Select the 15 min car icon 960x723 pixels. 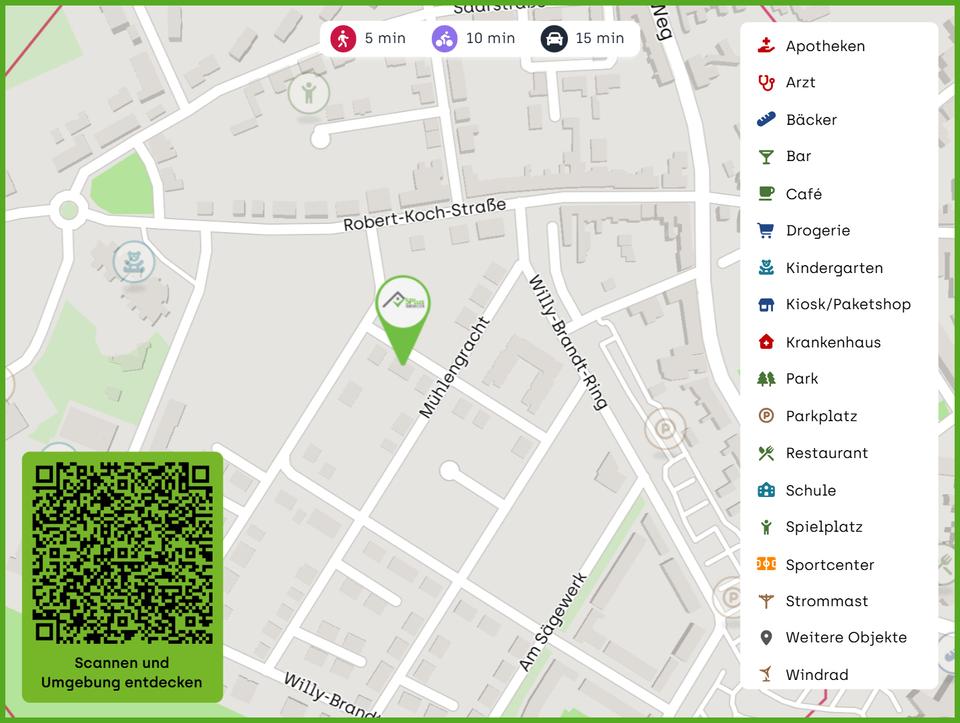554,38
